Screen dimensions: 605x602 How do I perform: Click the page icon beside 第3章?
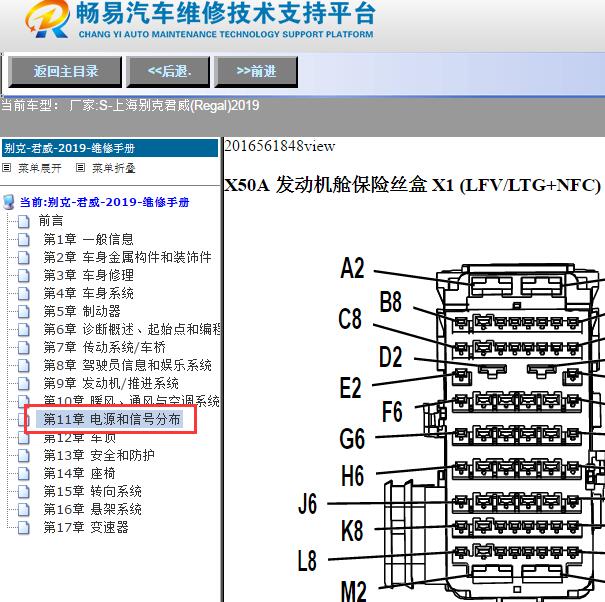point(24,276)
